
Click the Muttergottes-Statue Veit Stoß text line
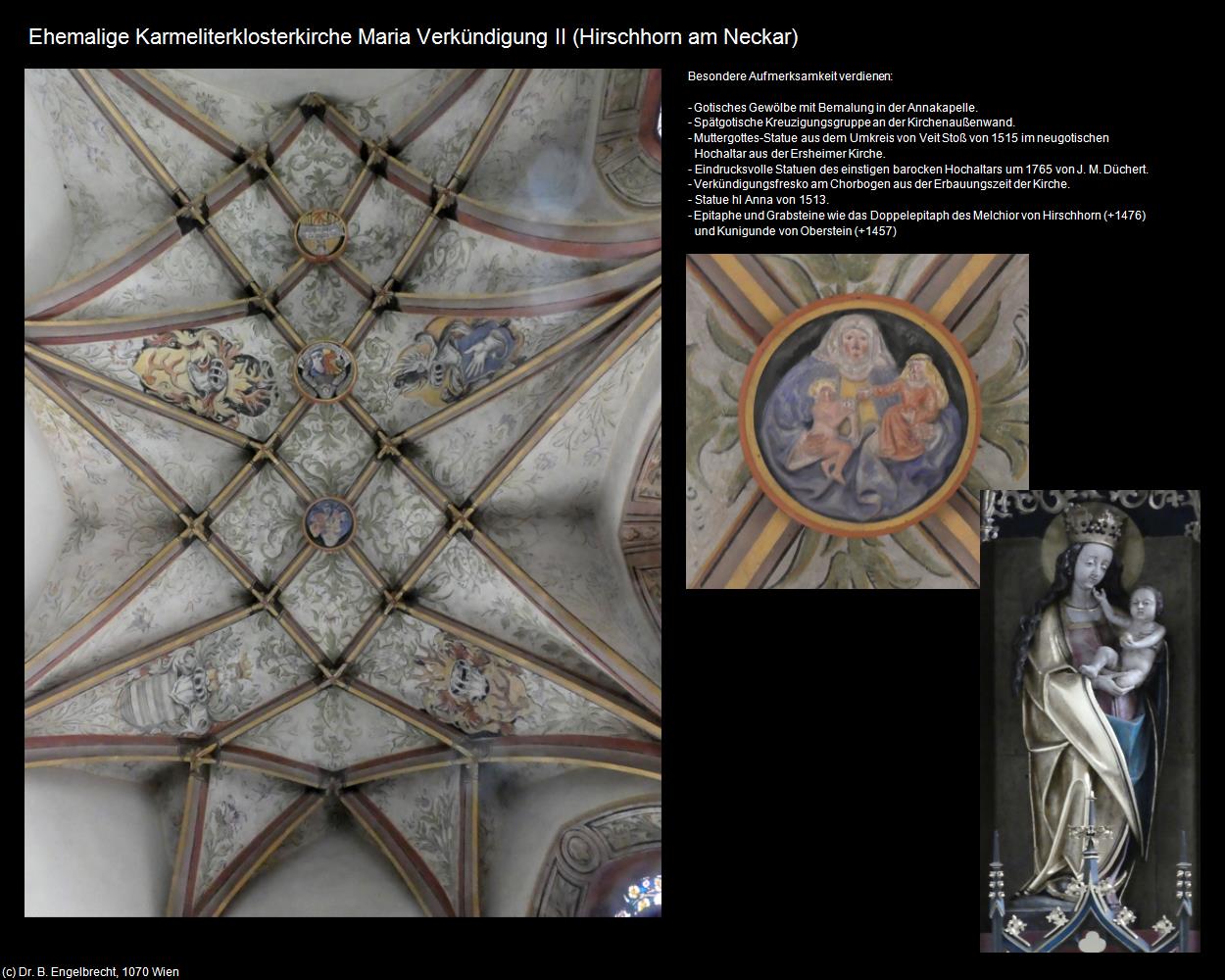pos(899,138)
